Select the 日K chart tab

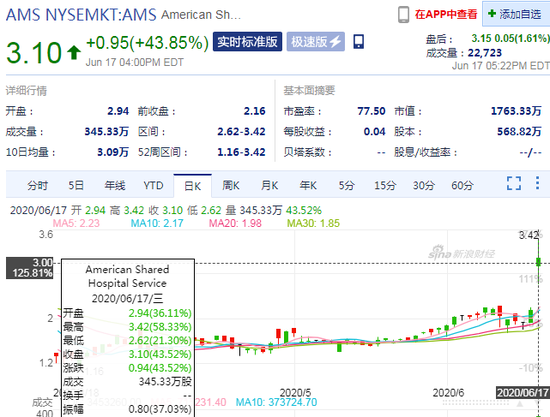tap(192, 186)
